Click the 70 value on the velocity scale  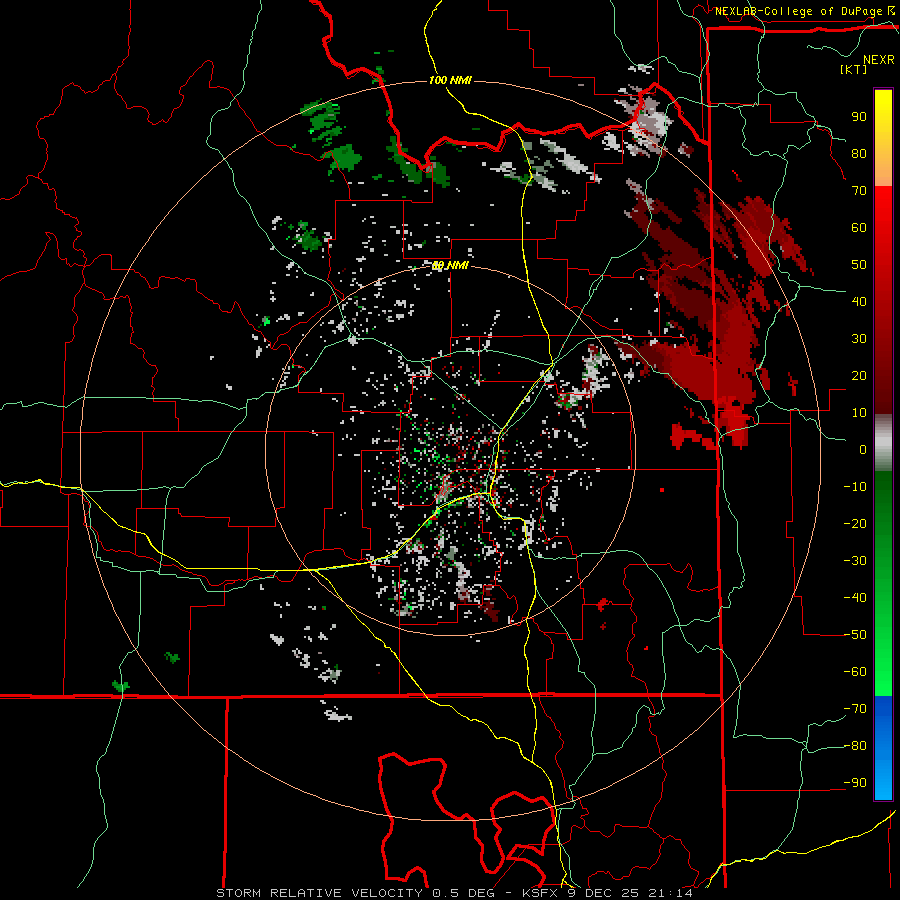[859, 191]
